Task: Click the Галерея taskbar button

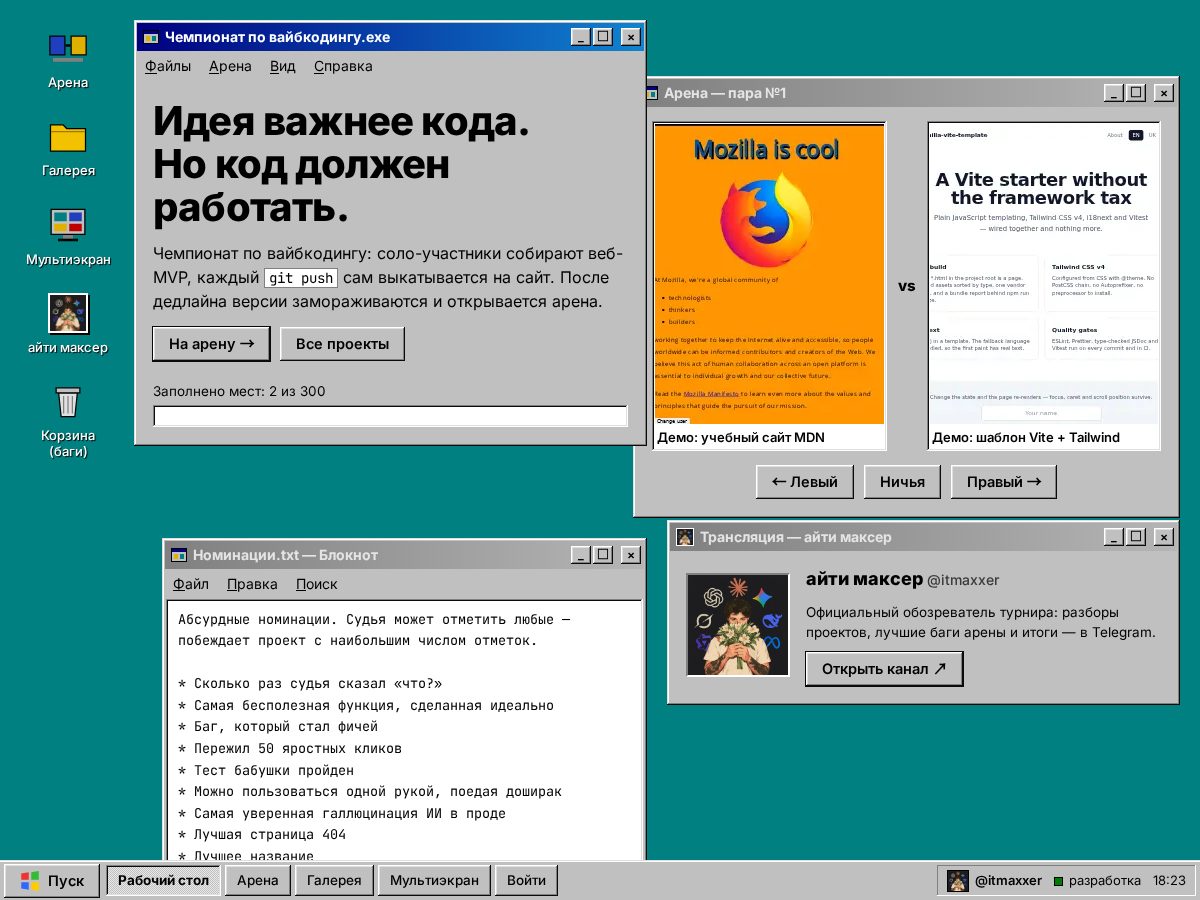Action: click(x=334, y=881)
